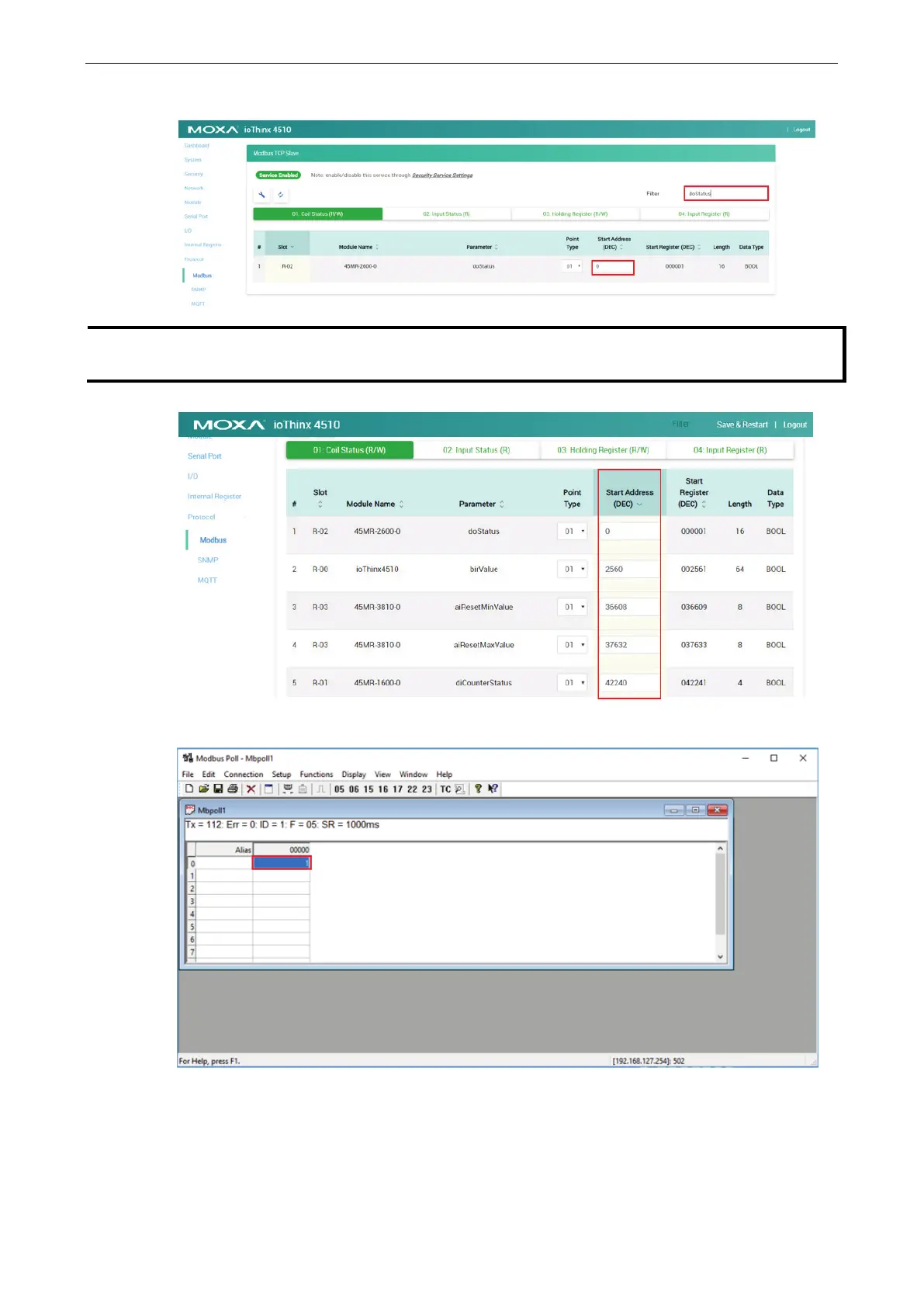Open the Setup menu in Modbus Poll
The width and height of the screenshot is (924, 1307).
coord(282,774)
